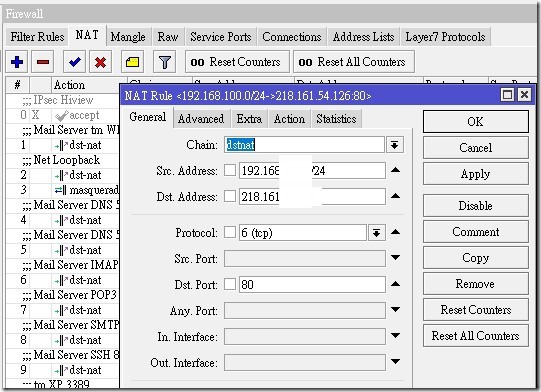Expand the Any. Port field
Image resolution: width=541 pixels, height=392 pixels.
(x=396, y=310)
